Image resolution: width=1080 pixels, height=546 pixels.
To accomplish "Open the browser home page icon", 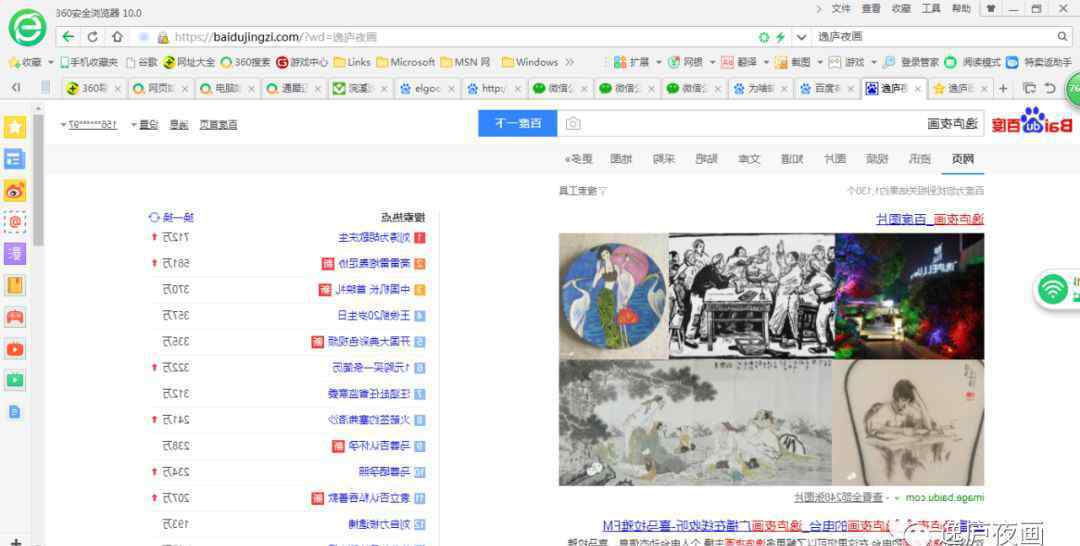I will tap(117, 37).
